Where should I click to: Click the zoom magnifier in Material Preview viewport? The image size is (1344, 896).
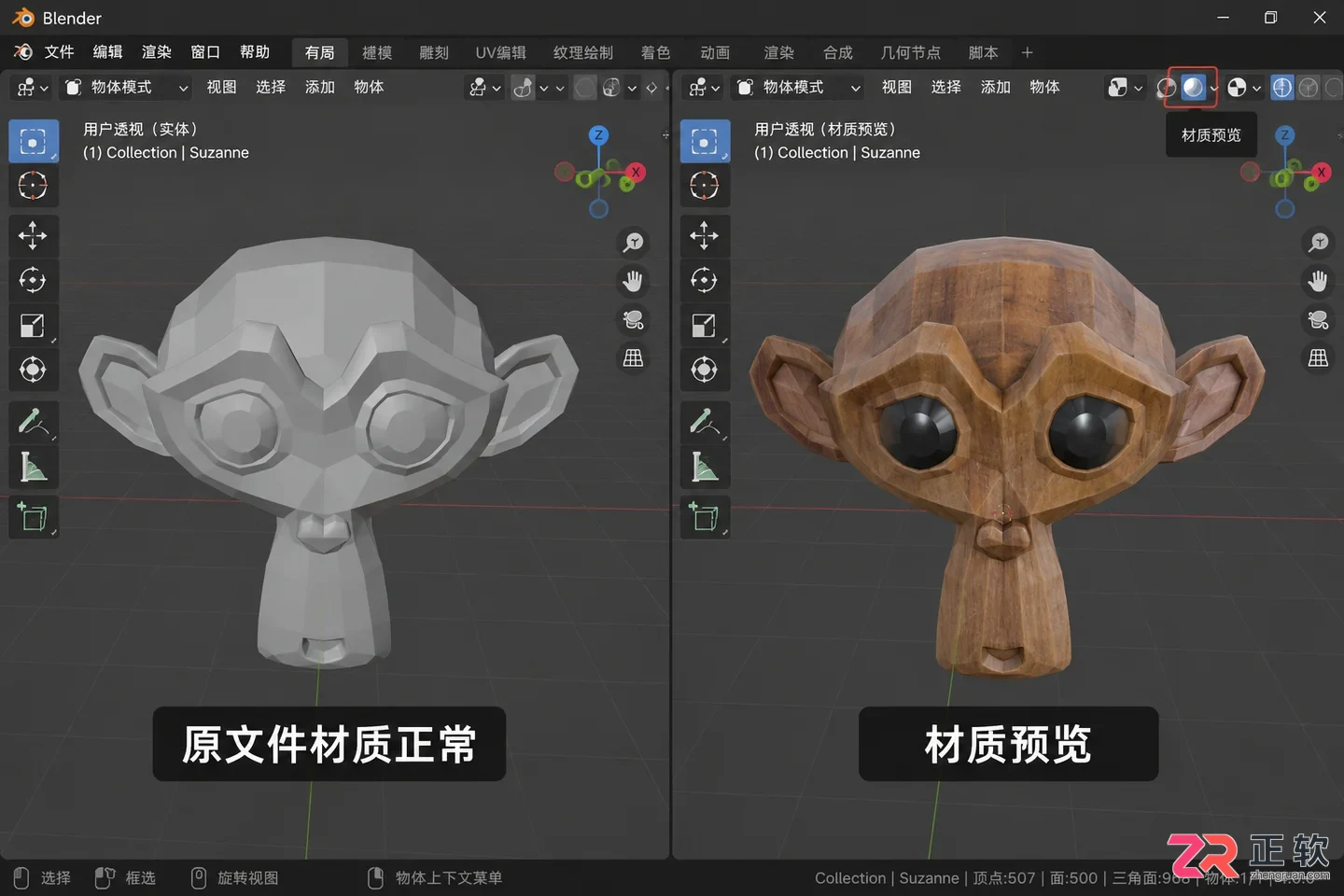coord(1318,243)
